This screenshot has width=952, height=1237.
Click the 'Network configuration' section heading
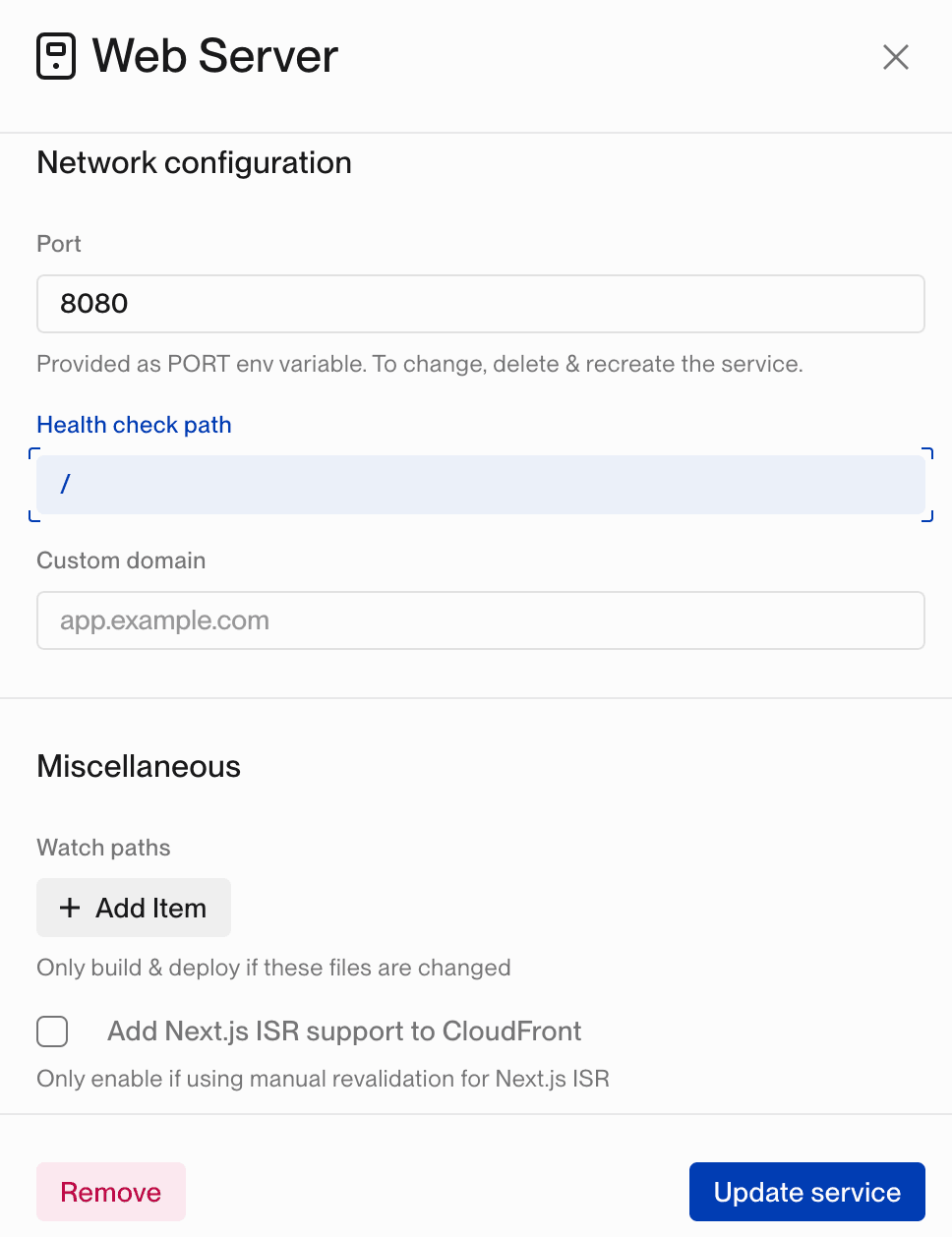click(x=194, y=162)
